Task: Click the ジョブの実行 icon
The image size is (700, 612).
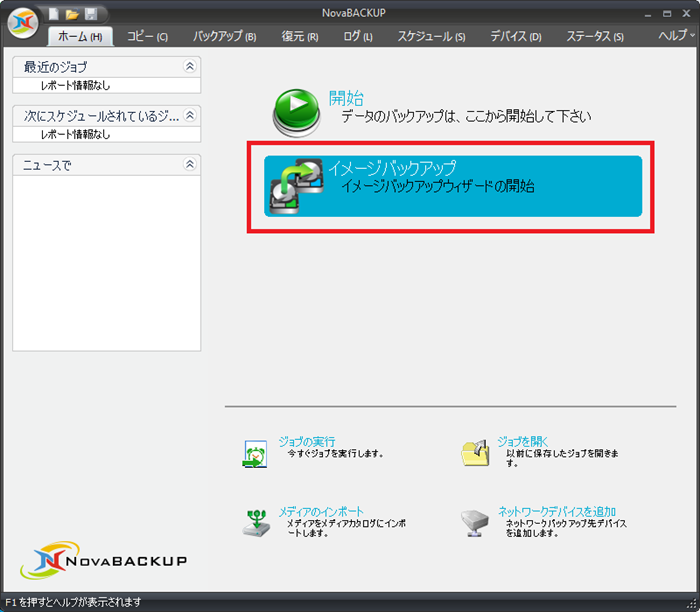Action: [255, 453]
